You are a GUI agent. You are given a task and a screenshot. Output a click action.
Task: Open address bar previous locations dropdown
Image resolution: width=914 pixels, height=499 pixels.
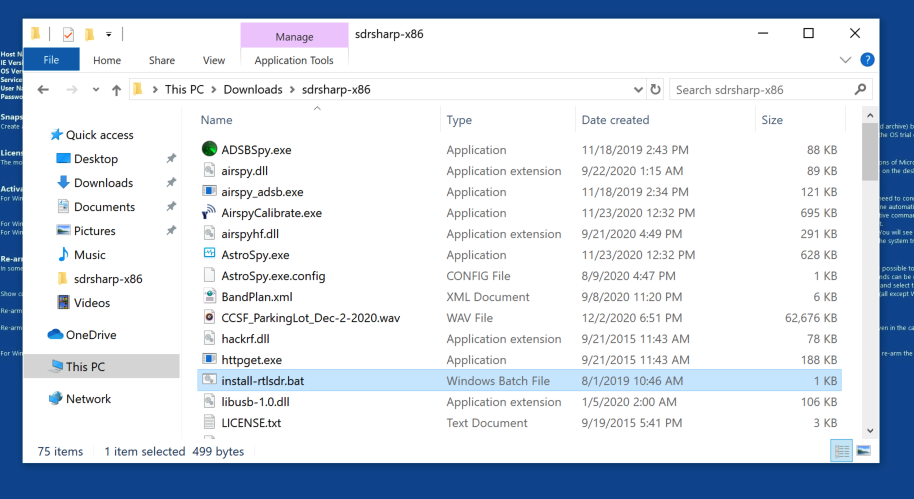tap(638, 90)
